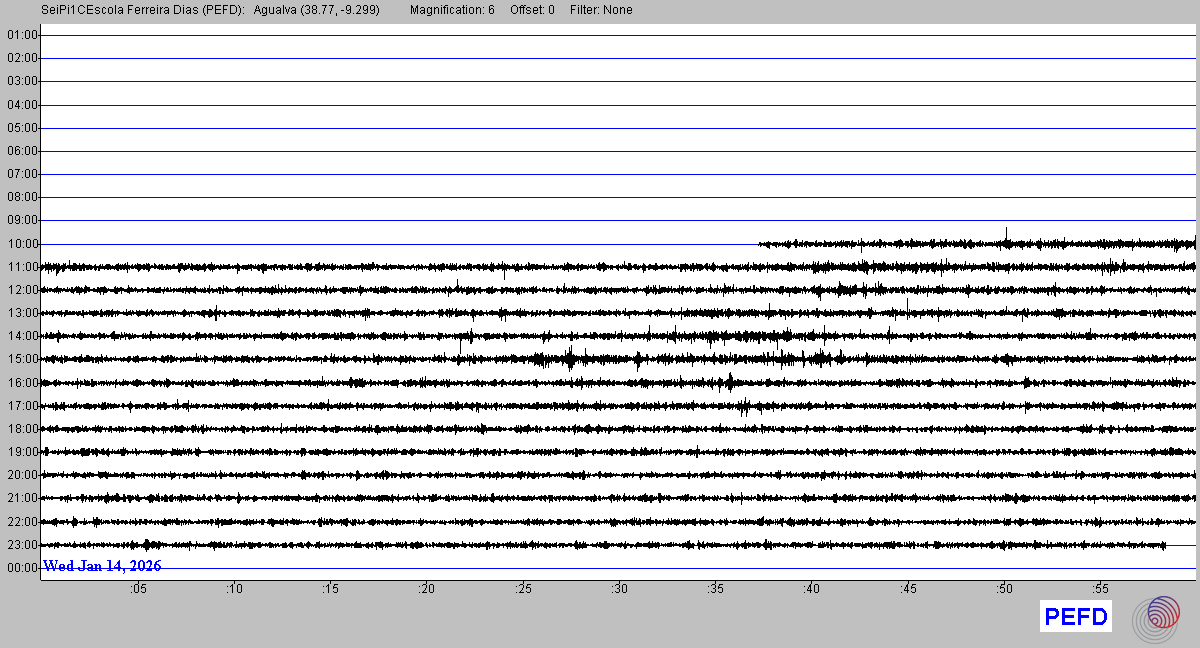Image resolution: width=1200 pixels, height=648 pixels.
Task: Select the 18:00 hour label
Action: click(21, 429)
